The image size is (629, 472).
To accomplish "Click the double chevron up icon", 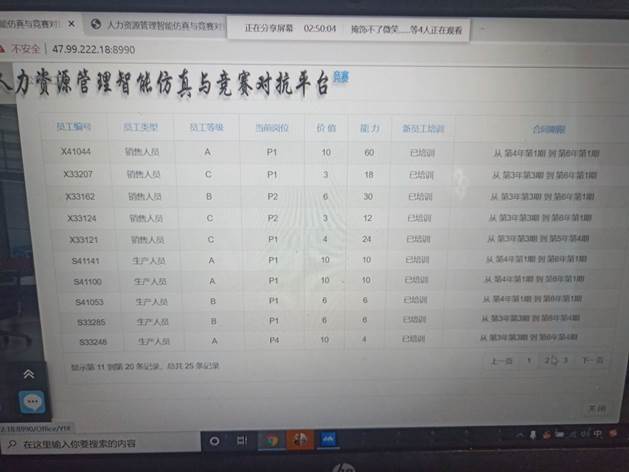I will pyautogui.click(x=29, y=373).
